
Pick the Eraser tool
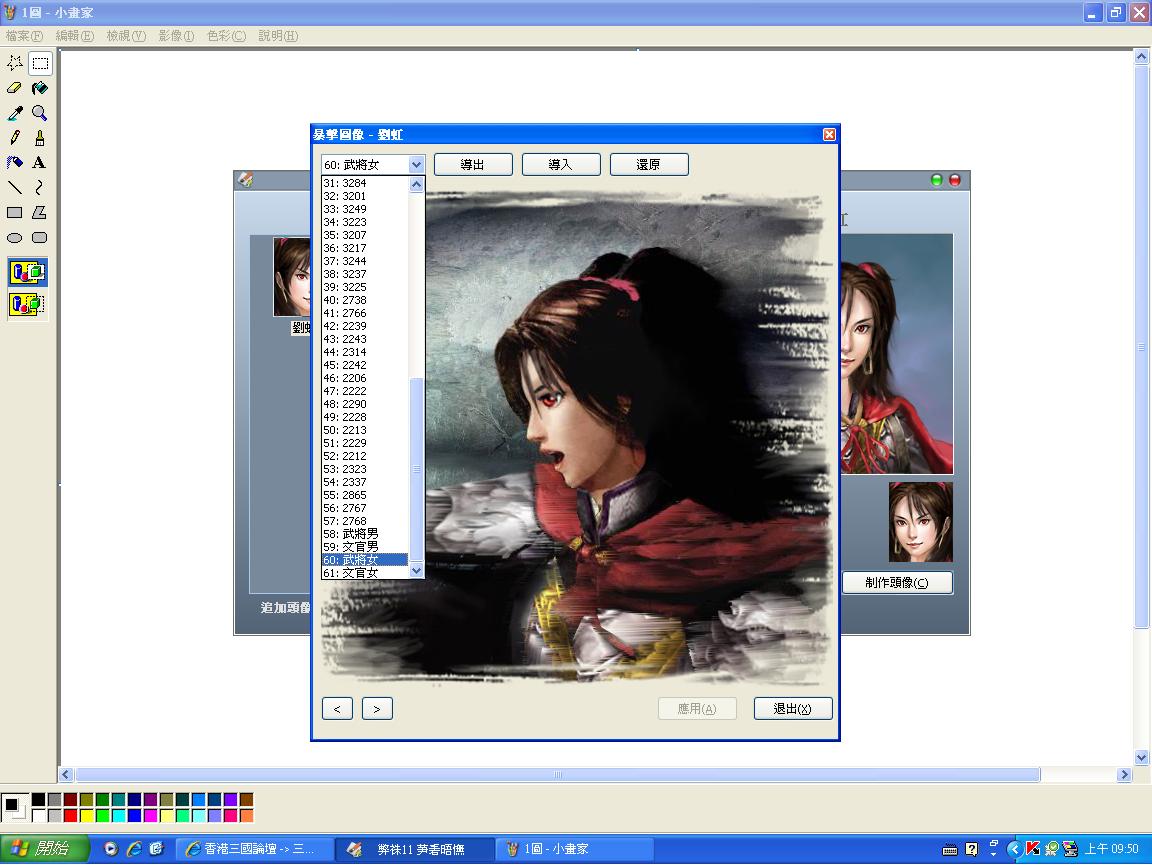(x=15, y=88)
